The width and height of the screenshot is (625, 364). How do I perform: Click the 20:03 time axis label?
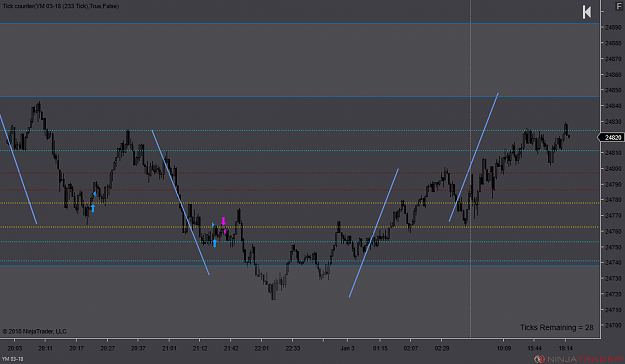(x=15, y=348)
